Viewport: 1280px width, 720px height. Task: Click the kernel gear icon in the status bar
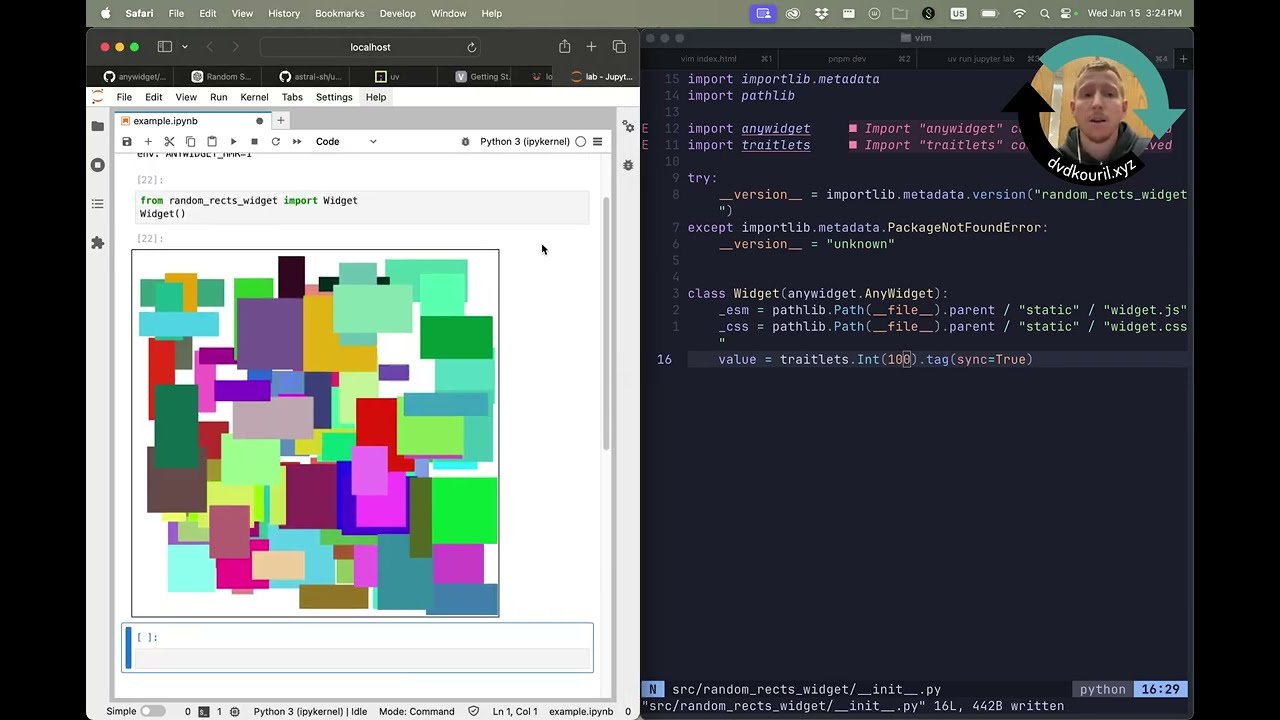(x=235, y=711)
